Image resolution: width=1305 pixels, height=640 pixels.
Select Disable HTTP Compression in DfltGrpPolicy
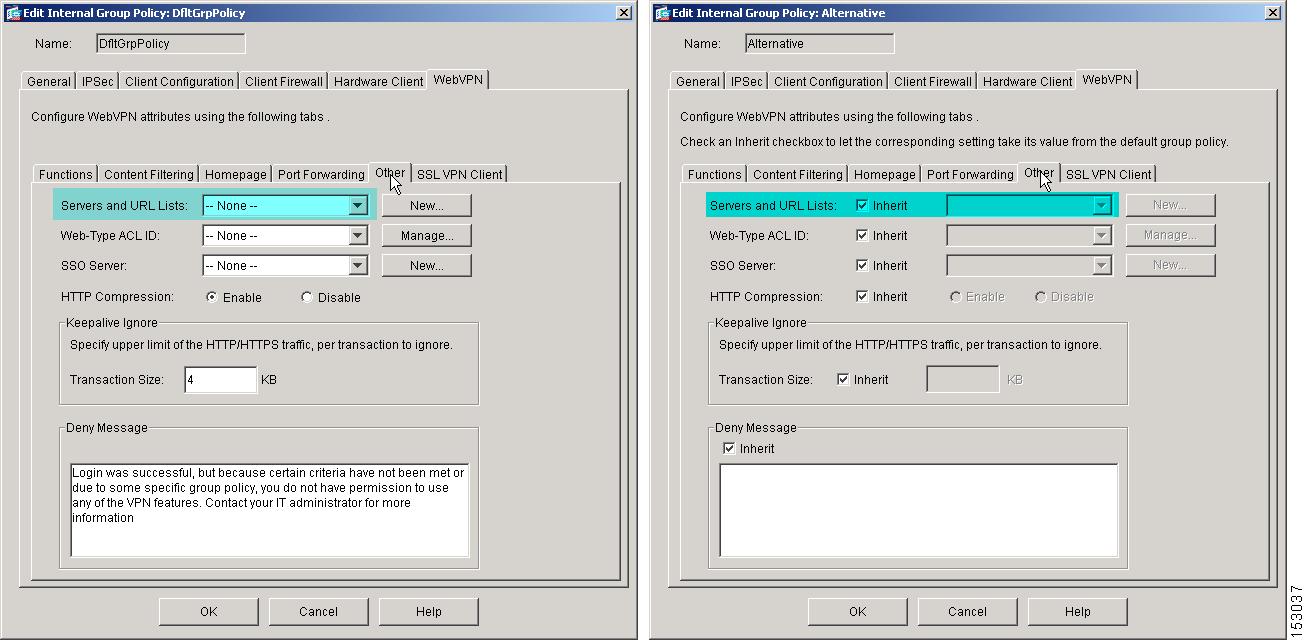coord(307,297)
